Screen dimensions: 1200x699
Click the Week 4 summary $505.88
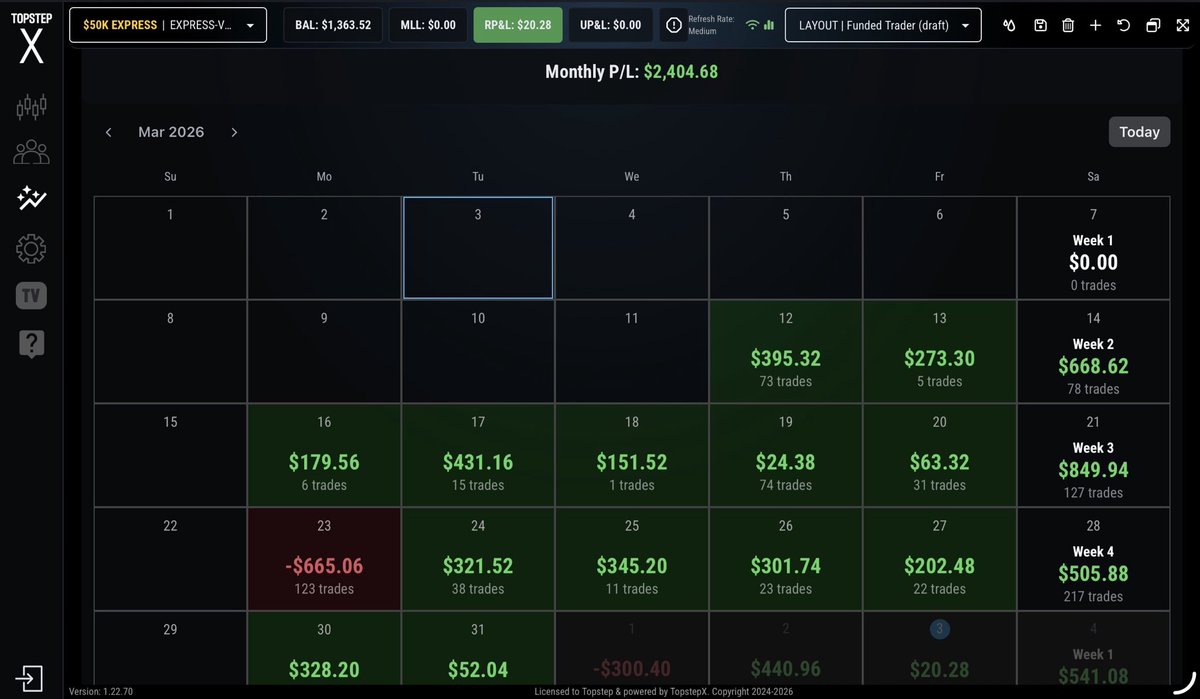(x=1093, y=560)
